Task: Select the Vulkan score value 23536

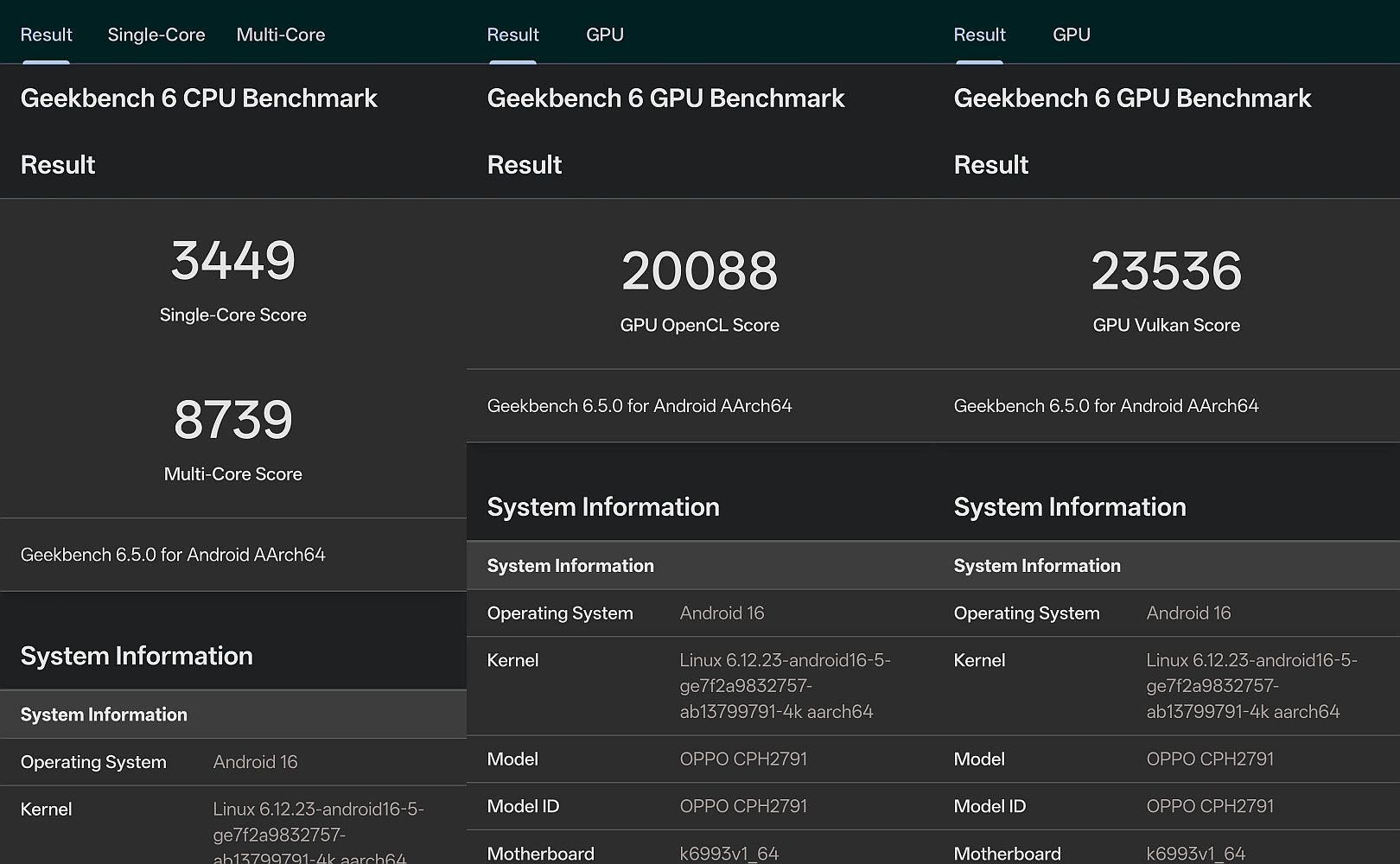Action: (x=1167, y=270)
